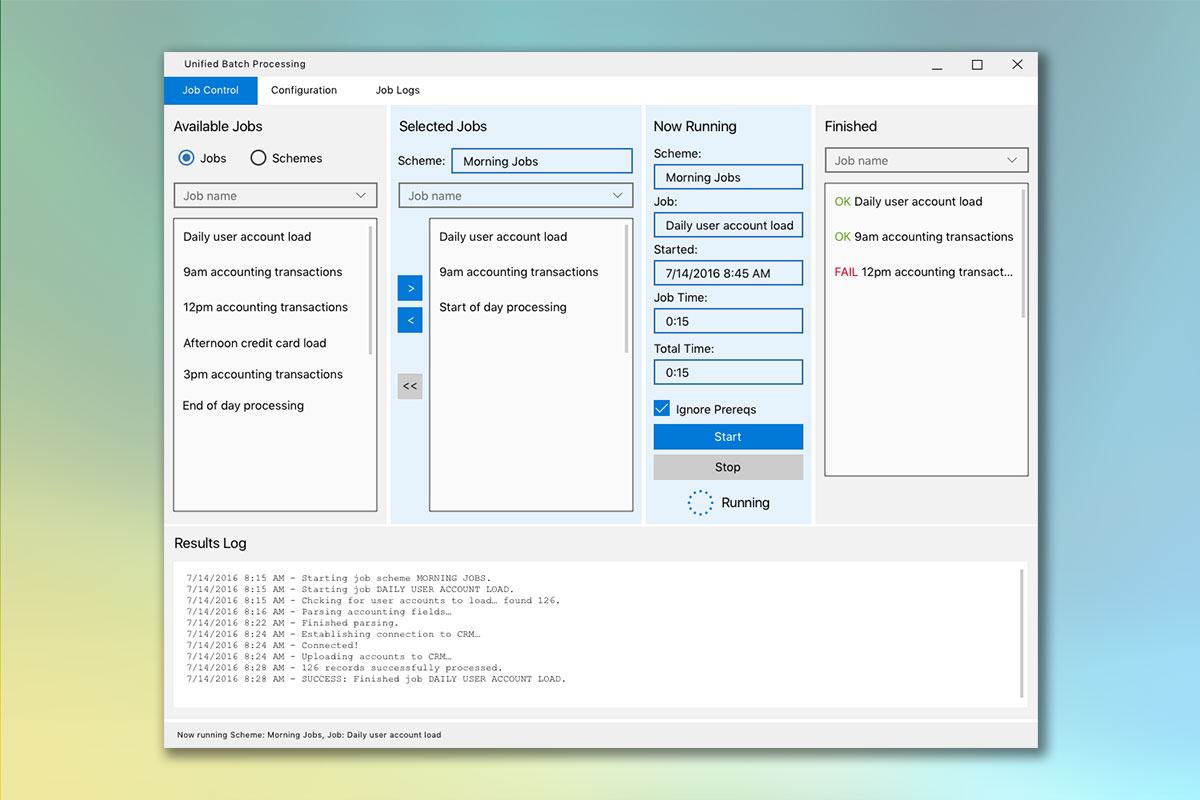Open Selected Jobs 'Job name' dropdown

[516, 196]
